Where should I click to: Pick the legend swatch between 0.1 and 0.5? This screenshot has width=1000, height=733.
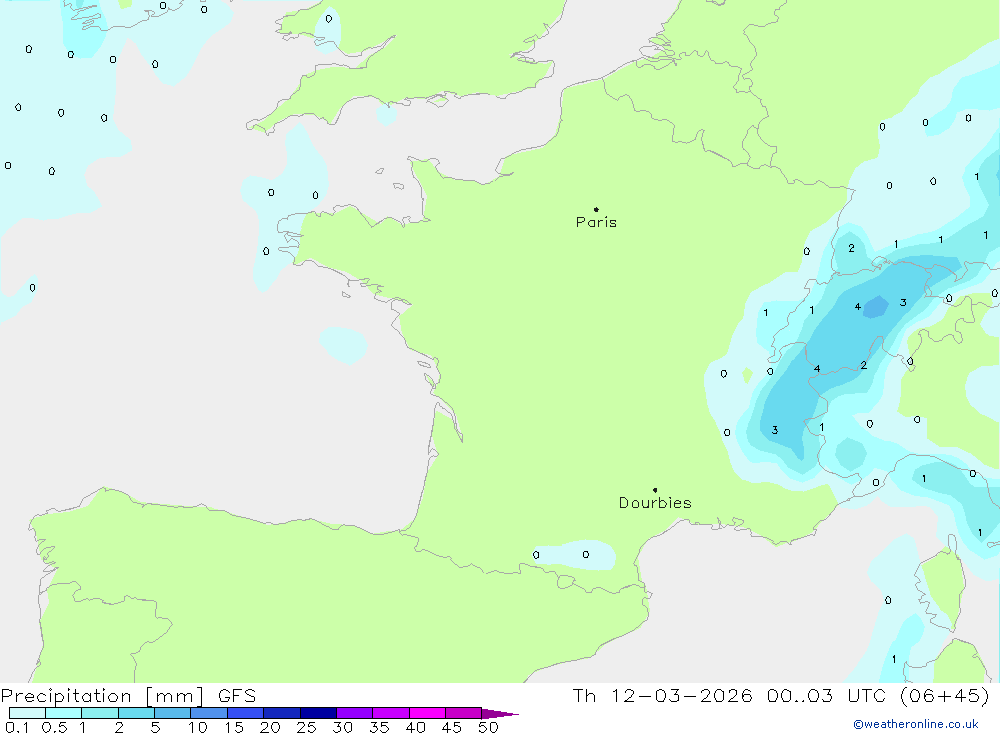click(27, 713)
